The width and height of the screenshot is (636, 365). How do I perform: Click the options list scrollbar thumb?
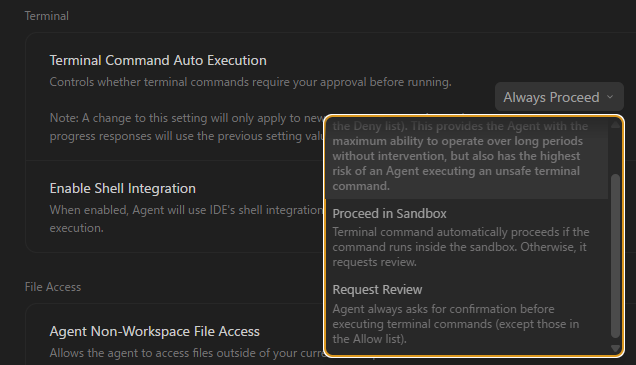click(615, 256)
